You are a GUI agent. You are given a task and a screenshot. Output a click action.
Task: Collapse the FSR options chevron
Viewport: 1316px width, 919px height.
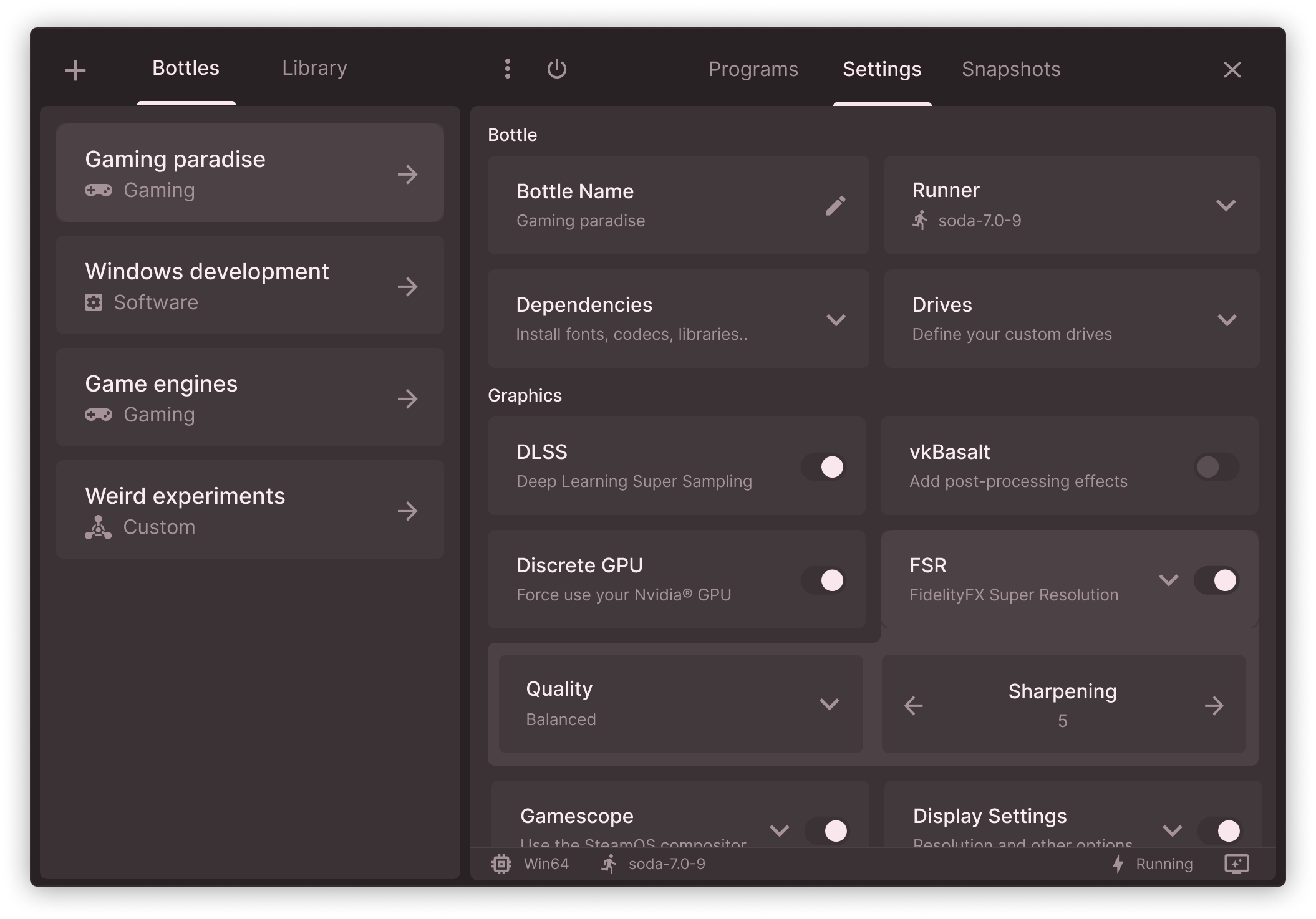[1168, 580]
